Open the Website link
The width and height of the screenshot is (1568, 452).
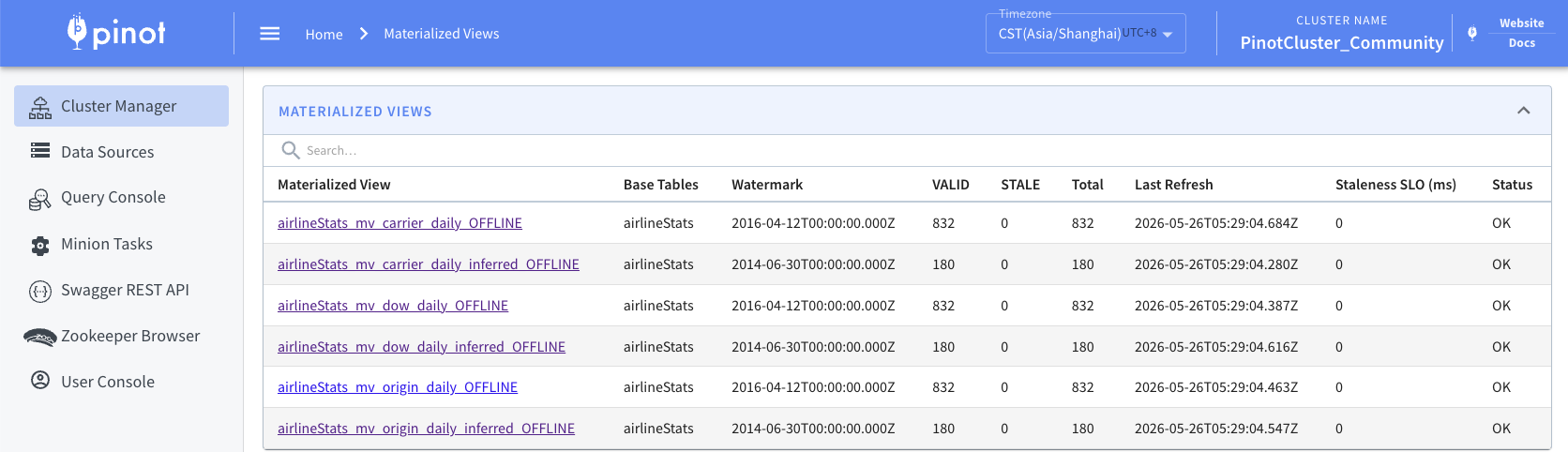coord(1521,23)
